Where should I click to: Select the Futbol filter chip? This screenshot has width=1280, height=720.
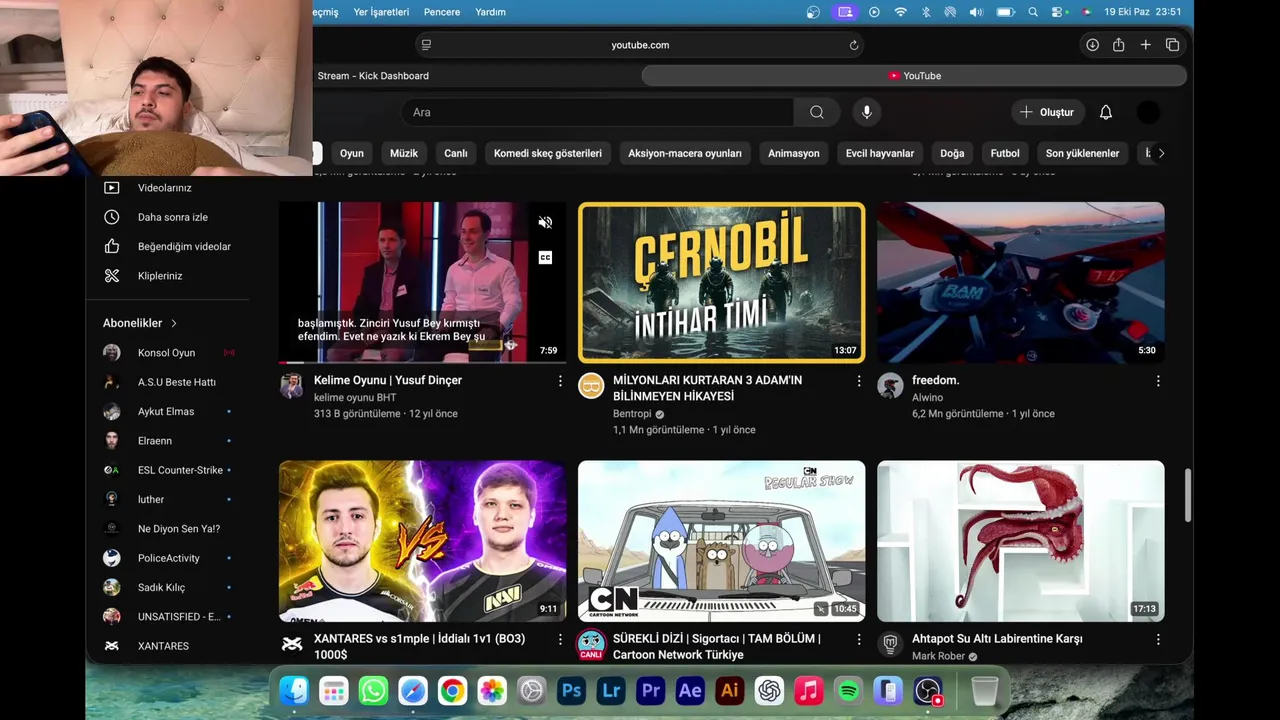coord(1005,153)
